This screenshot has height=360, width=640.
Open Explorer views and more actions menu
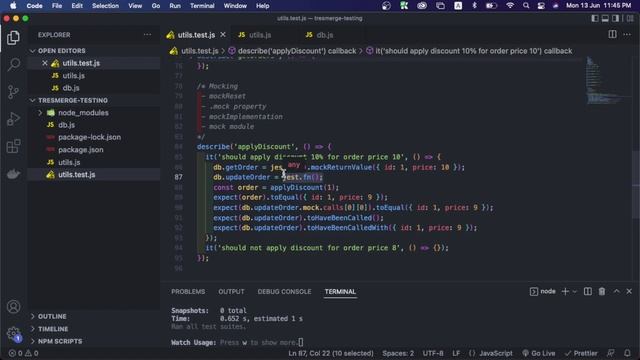pos(147,35)
